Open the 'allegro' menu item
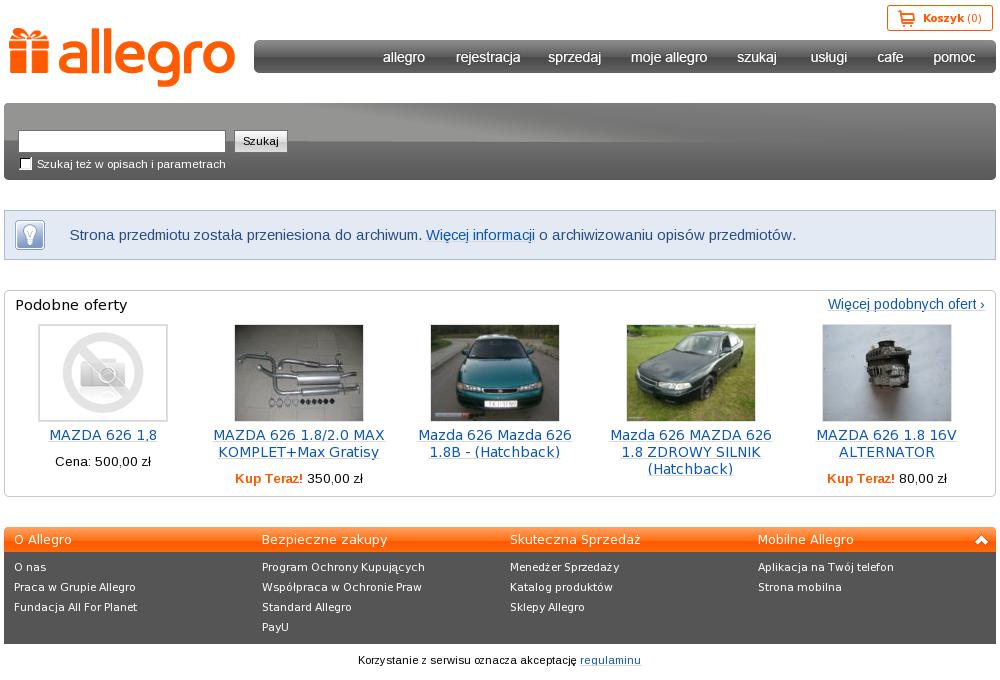 coord(404,57)
